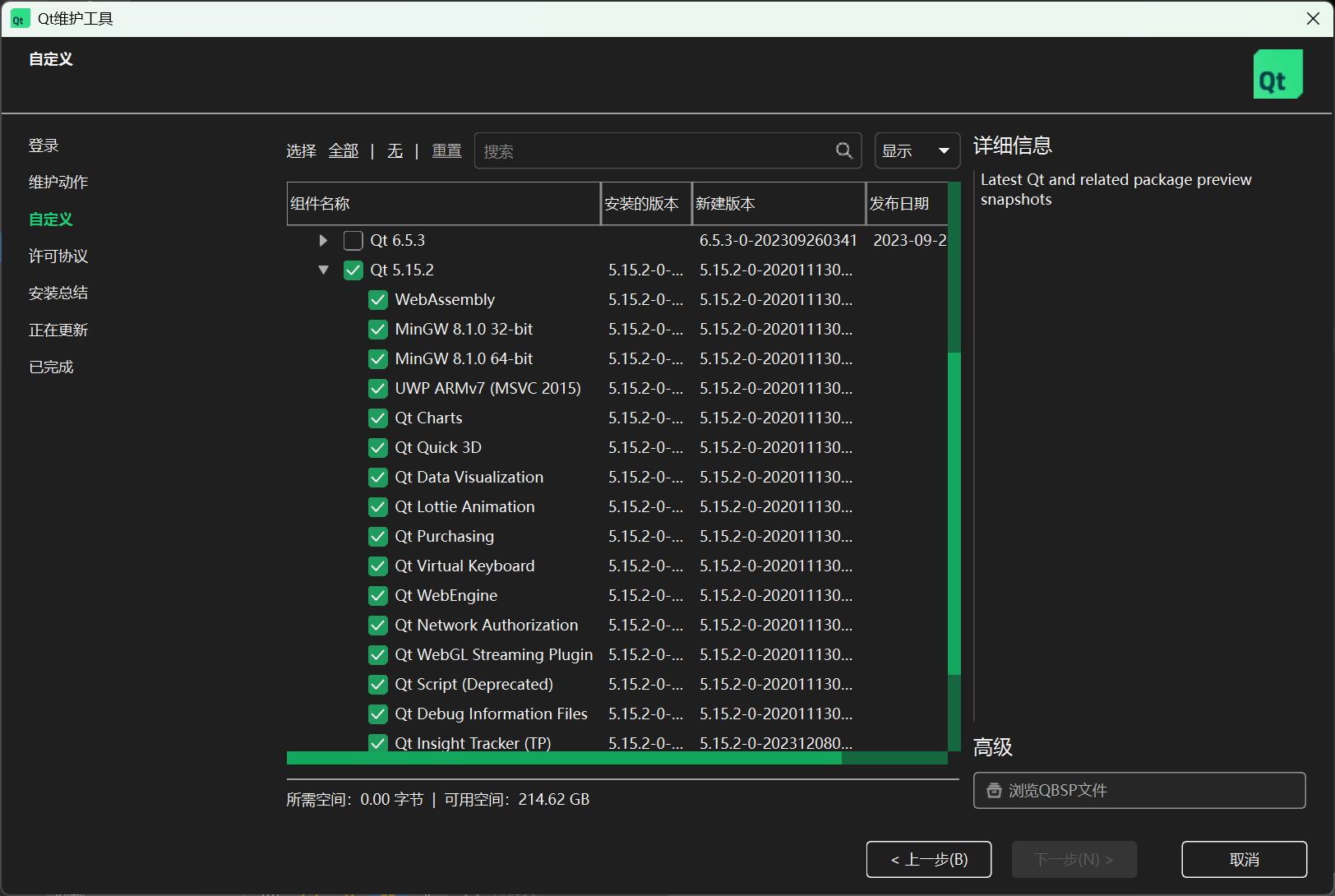1335x896 pixels.
Task: Click the 搜索 input field
Action: (658, 150)
